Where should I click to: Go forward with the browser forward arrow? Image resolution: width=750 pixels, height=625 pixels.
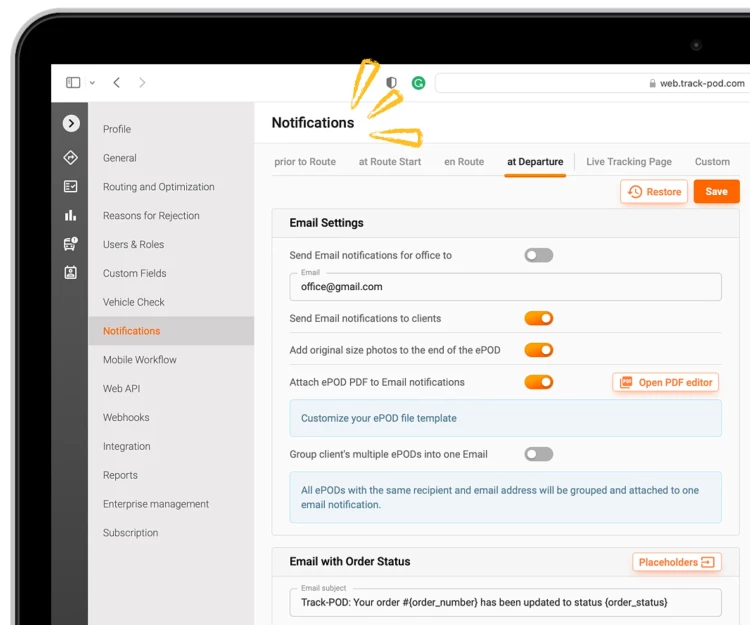pyautogui.click(x=142, y=83)
